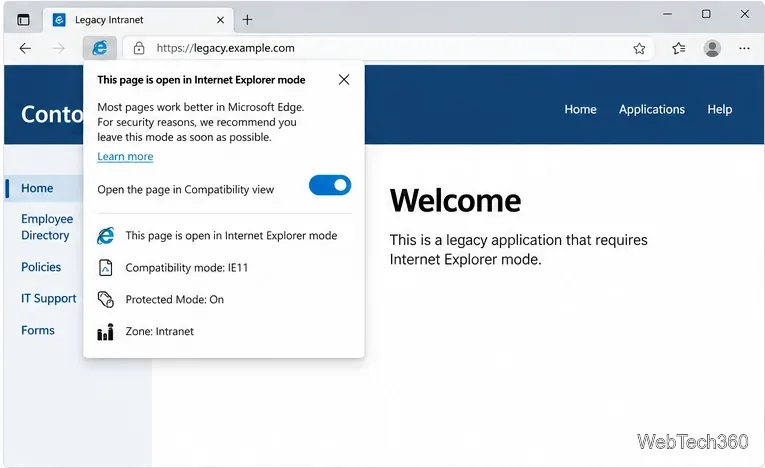View site info via lock icon
The image size is (765, 468).
(139, 48)
